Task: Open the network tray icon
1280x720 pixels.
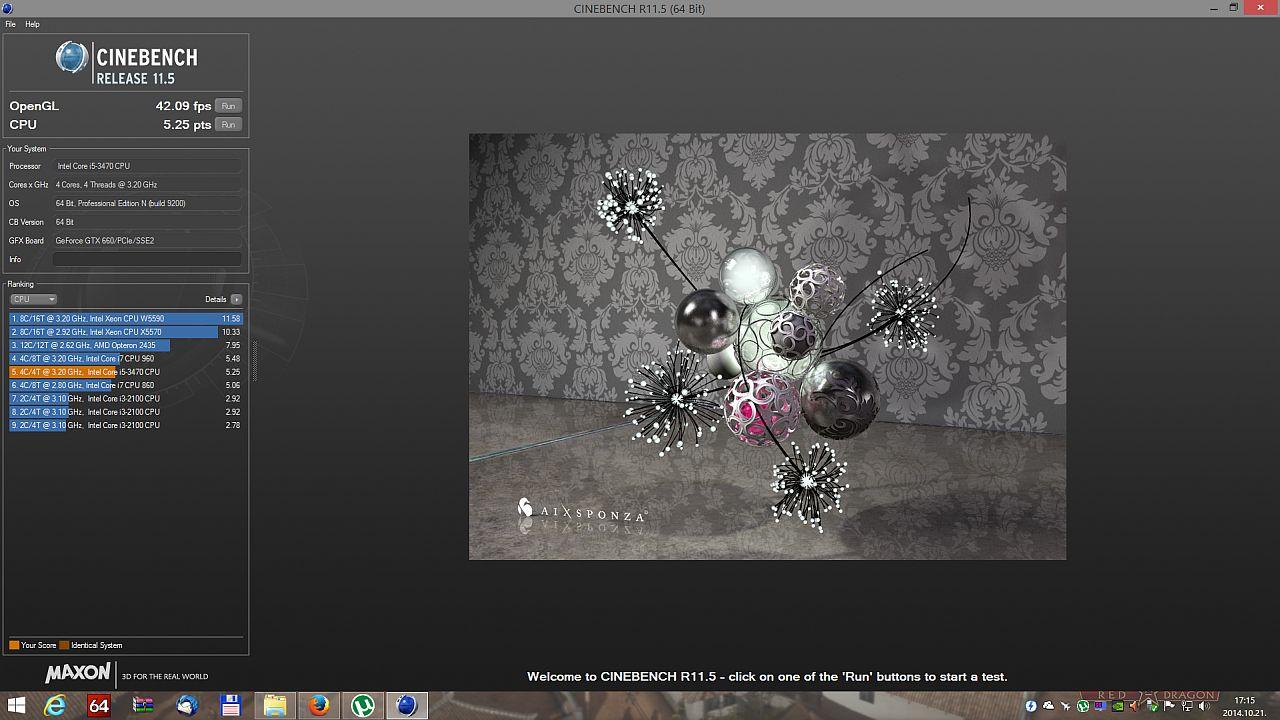Action: tap(1186, 706)
